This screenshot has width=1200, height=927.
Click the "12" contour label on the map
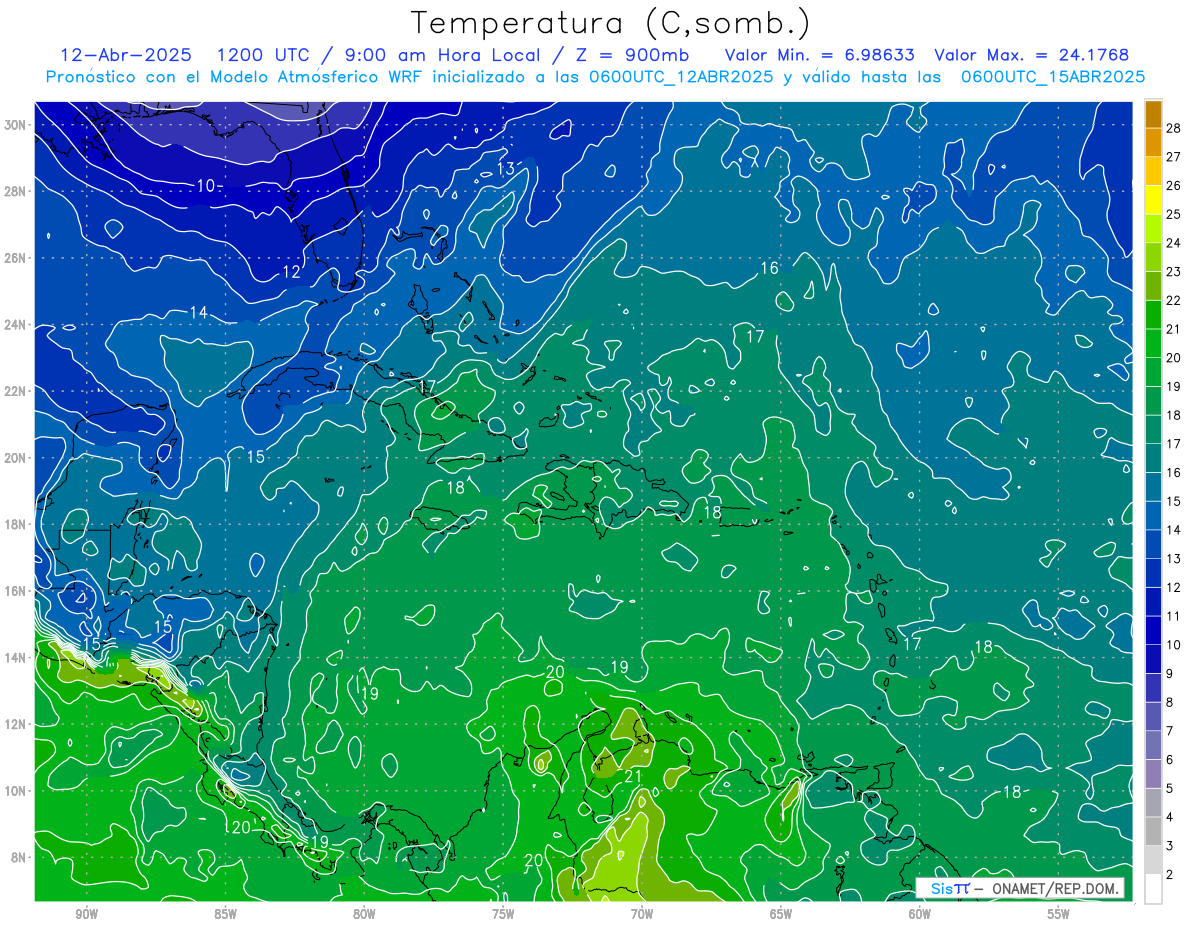[291, 271]
